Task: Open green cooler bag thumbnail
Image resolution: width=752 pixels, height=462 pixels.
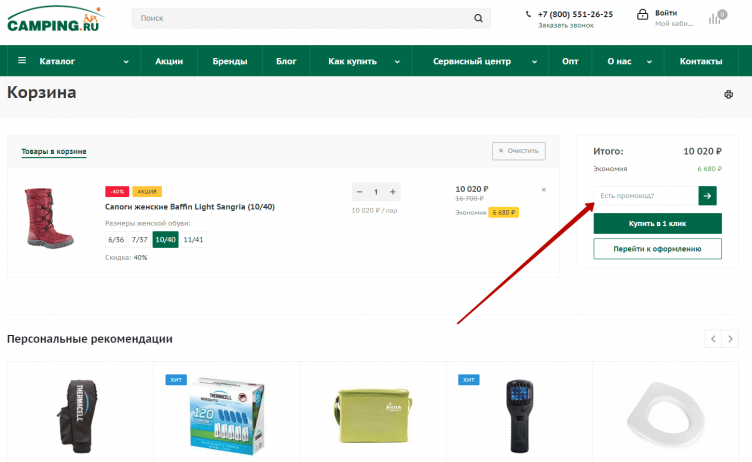Action: 373,416
